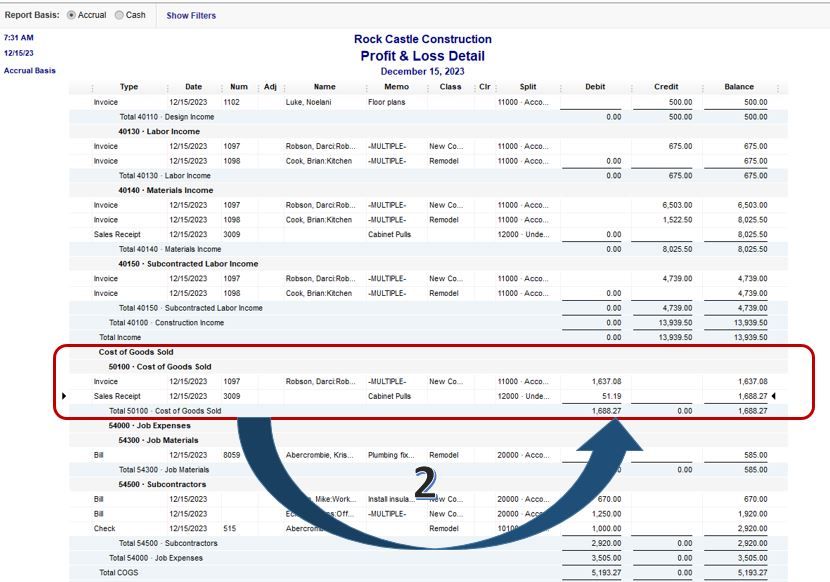Click the Credit column header
Screen dimensions: 830x582
tap(666, 87)
